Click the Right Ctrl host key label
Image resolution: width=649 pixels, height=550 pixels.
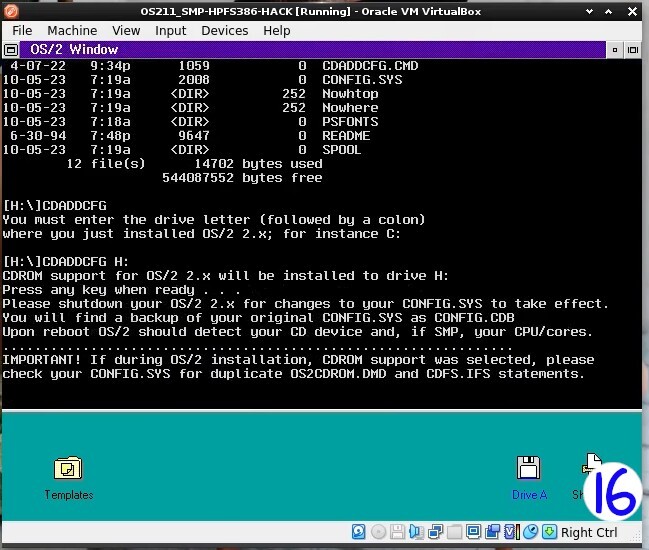pos(589,532)
